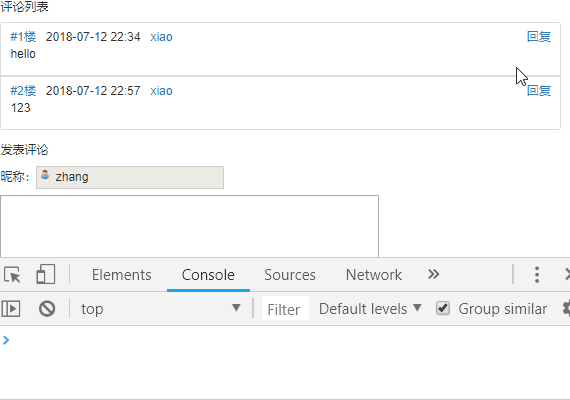570x400 pixels.
Task: Open the Default levels dropdown
Action: pos(370,309)
